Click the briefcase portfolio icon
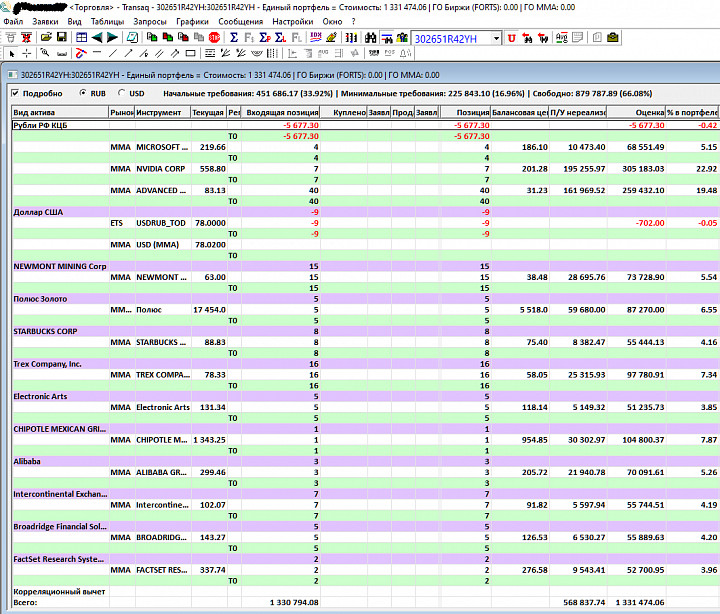This screenshot has height=614, width=720. point(613,38)
